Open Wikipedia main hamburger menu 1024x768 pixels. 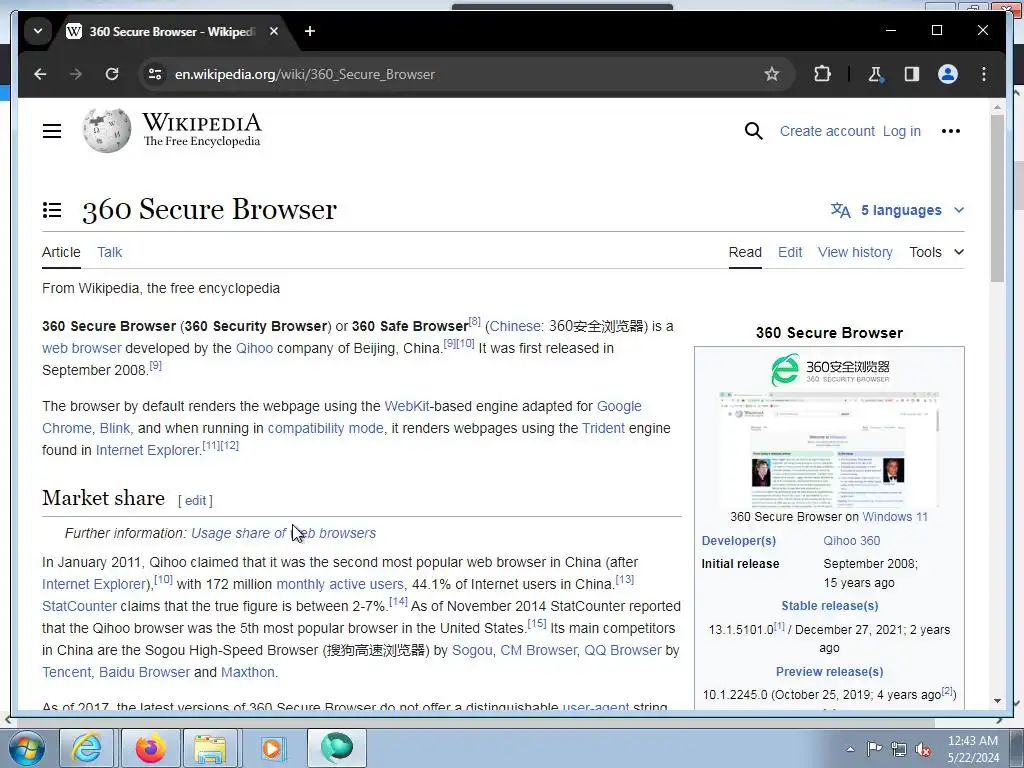[52, 131]
